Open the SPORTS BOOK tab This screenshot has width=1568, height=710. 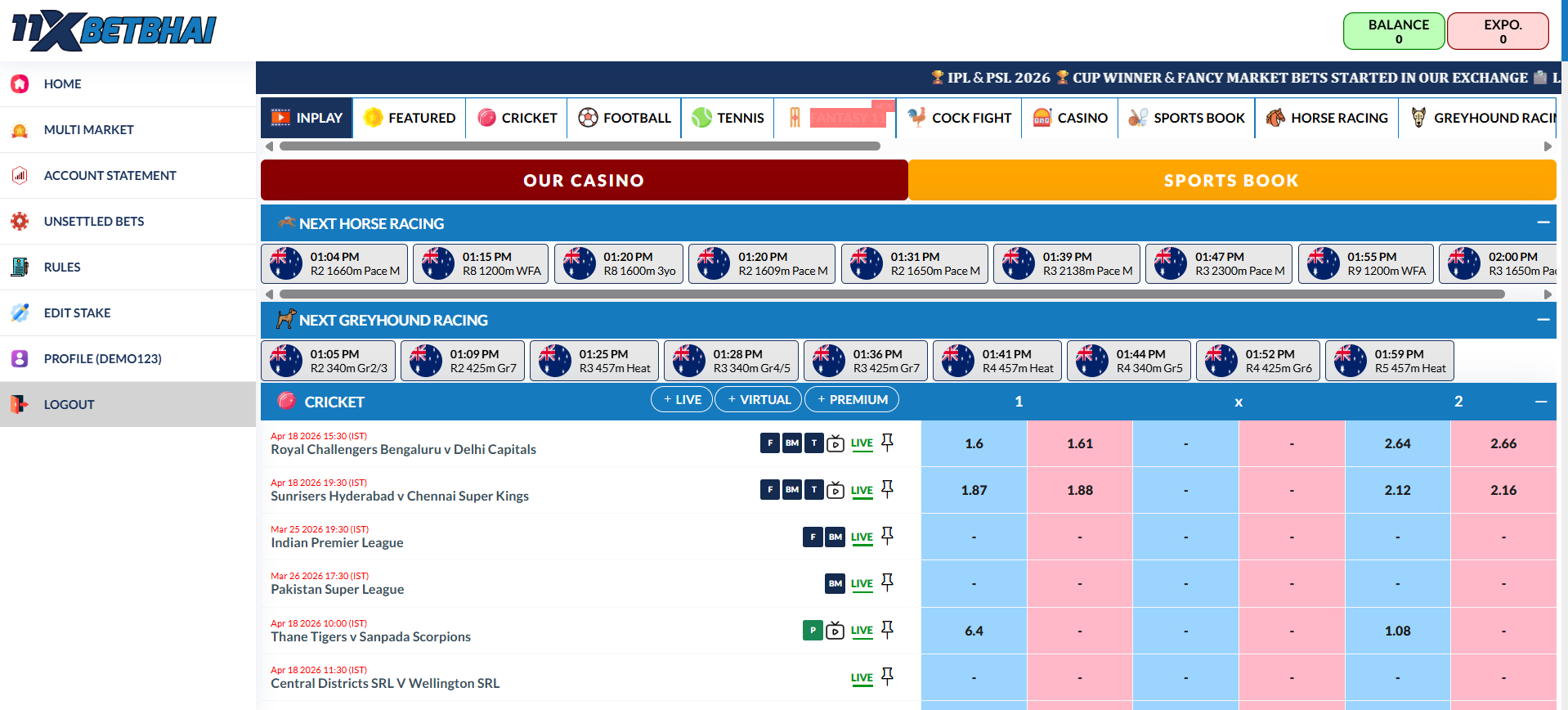click(1186, 118)
